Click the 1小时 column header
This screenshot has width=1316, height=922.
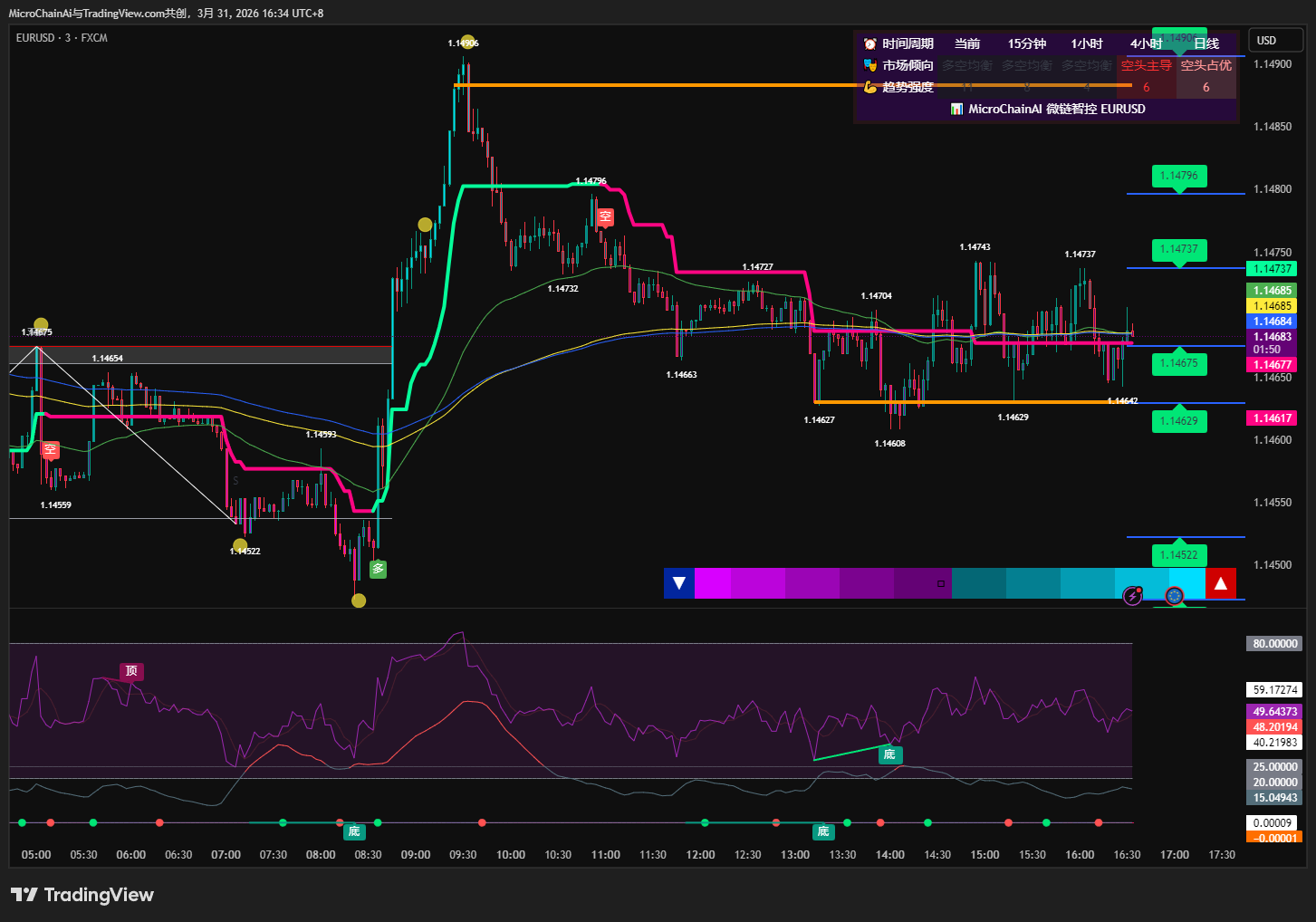click(x=1087, y=43)
